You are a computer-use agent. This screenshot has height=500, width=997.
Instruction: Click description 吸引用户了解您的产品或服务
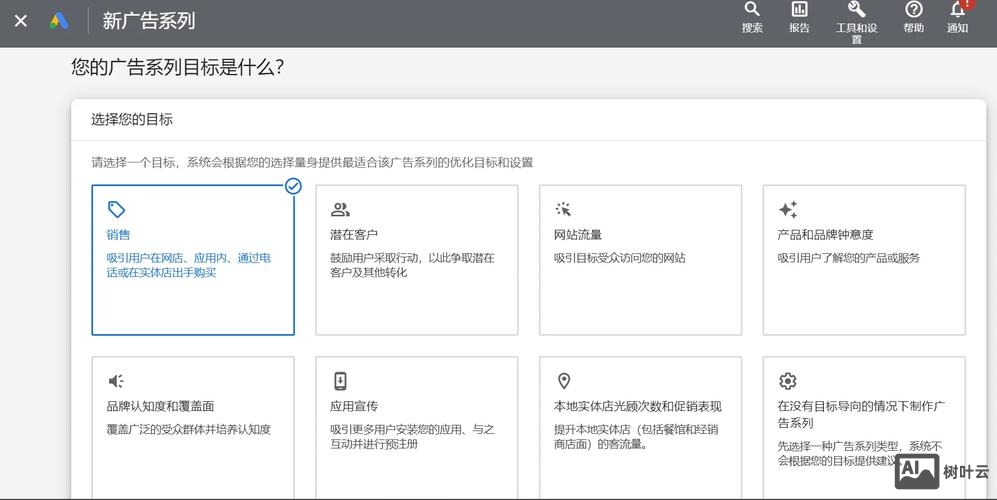(849, 258)
